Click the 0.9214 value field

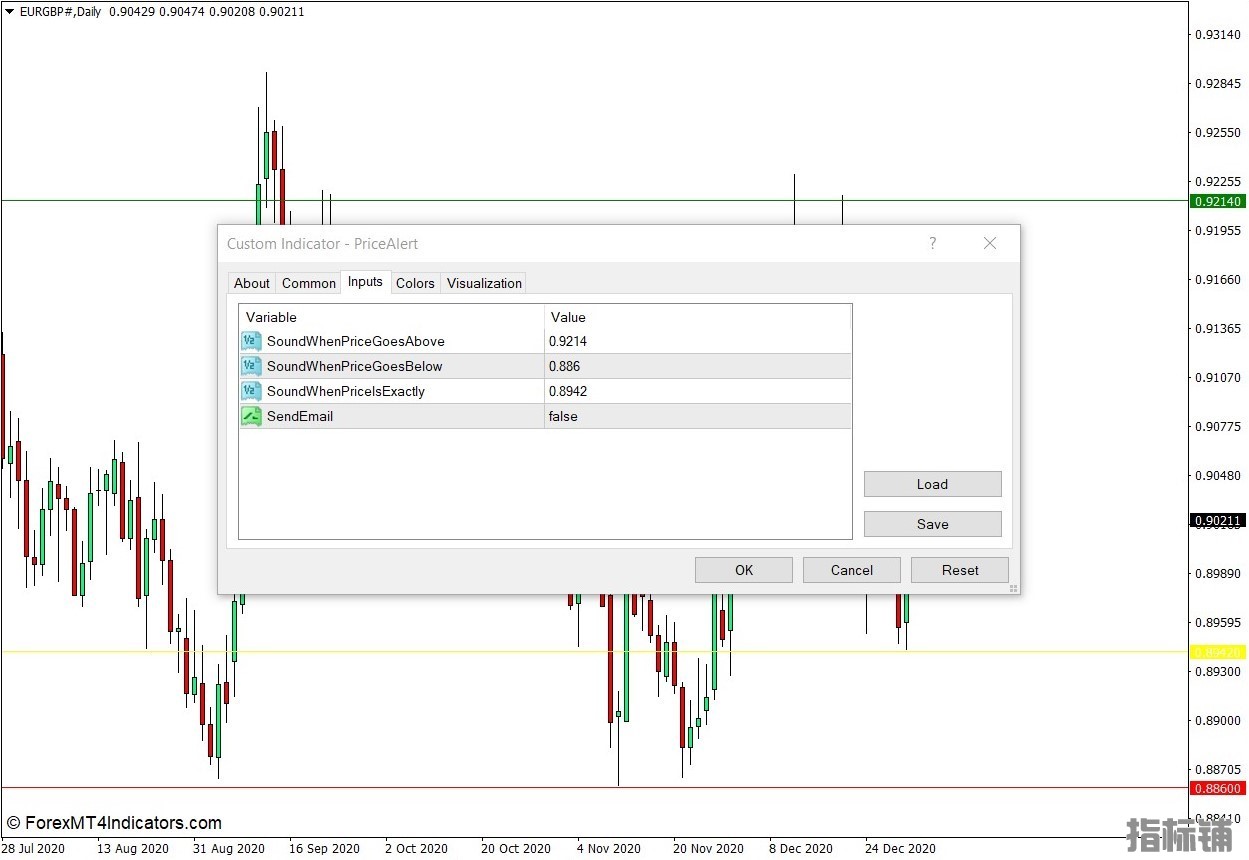(x=697, y=341)
